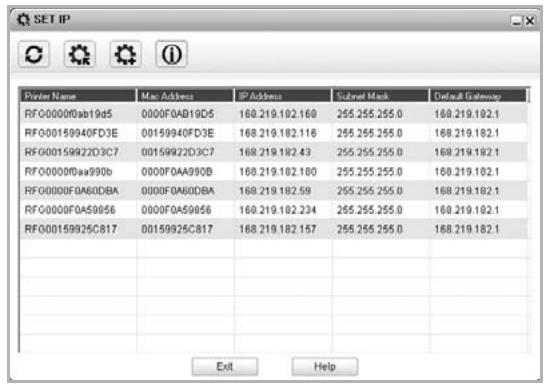This screenshot has width=545, height=387.
Task: Select printer RFG0000F0A60DBA
Action: [x=72, y=191]
